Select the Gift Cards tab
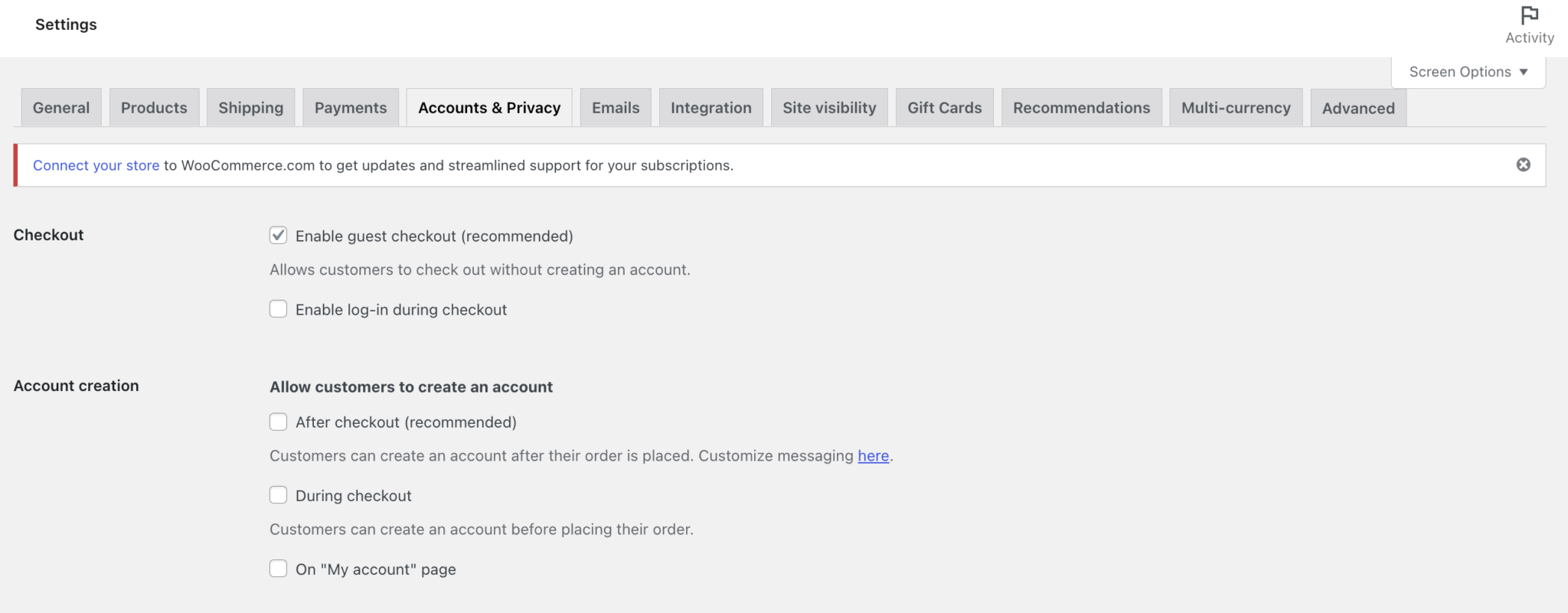Image resolution: width=1568 pixels, height=613 pixels. click(x=944, y=108)
